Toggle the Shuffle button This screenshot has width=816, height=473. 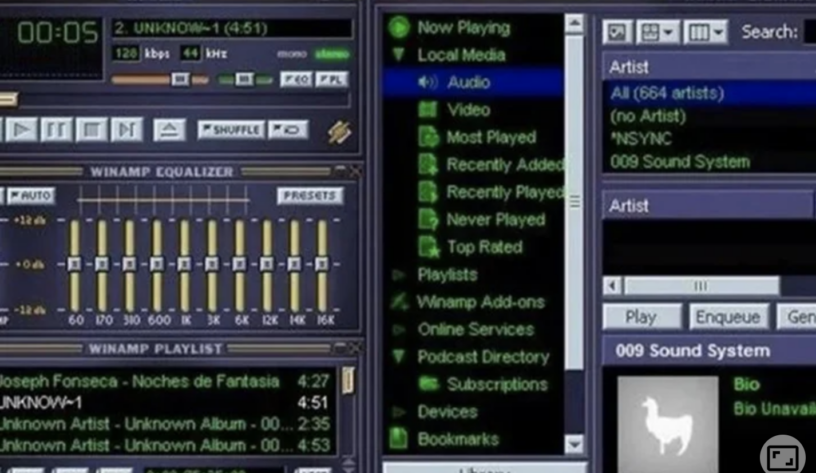(230, 130)
